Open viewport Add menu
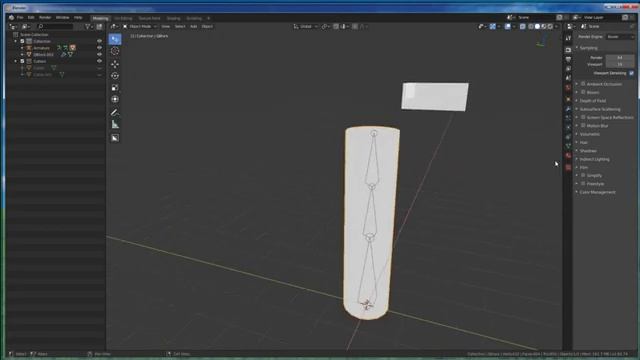Image resolution: width=640 pixels, height=360 pixels. point(193,27)
